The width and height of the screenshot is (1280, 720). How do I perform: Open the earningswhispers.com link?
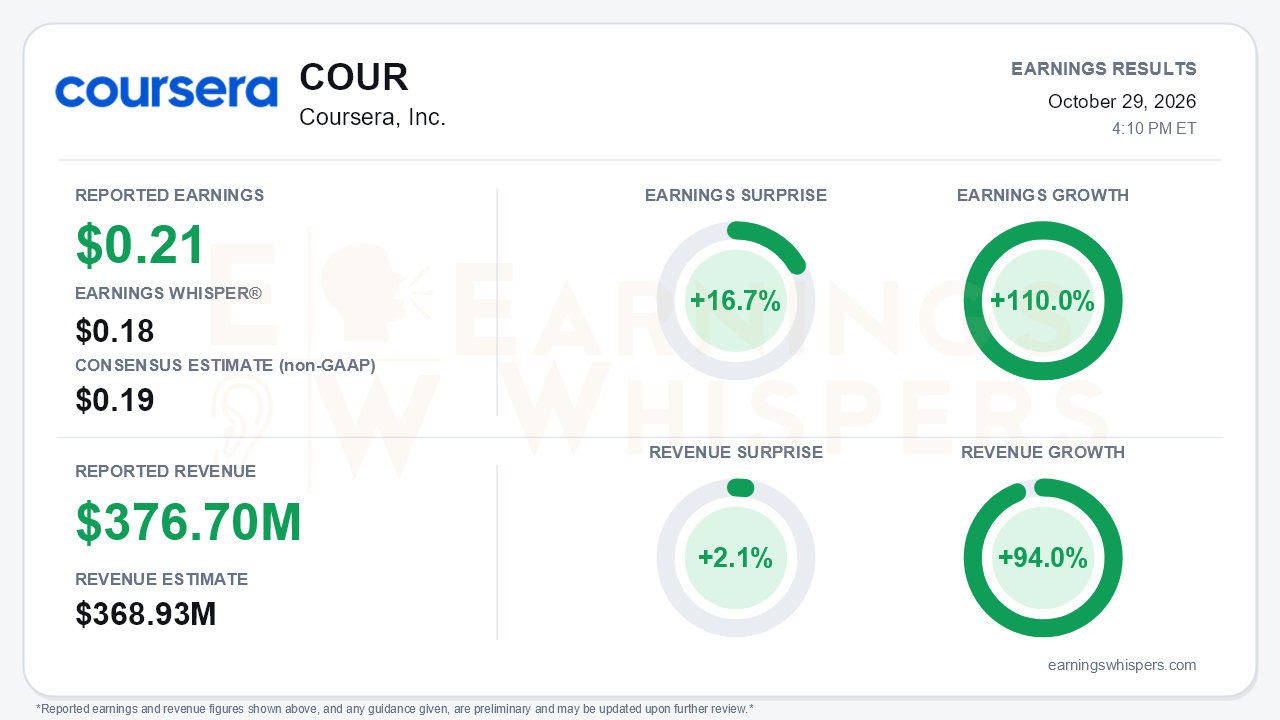(1122, 665)
